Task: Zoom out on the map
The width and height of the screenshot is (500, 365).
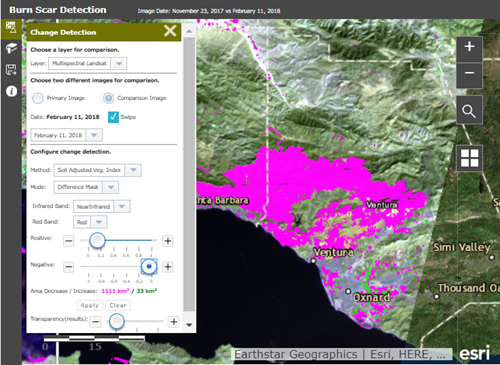Action: click(x=469, y=73)
